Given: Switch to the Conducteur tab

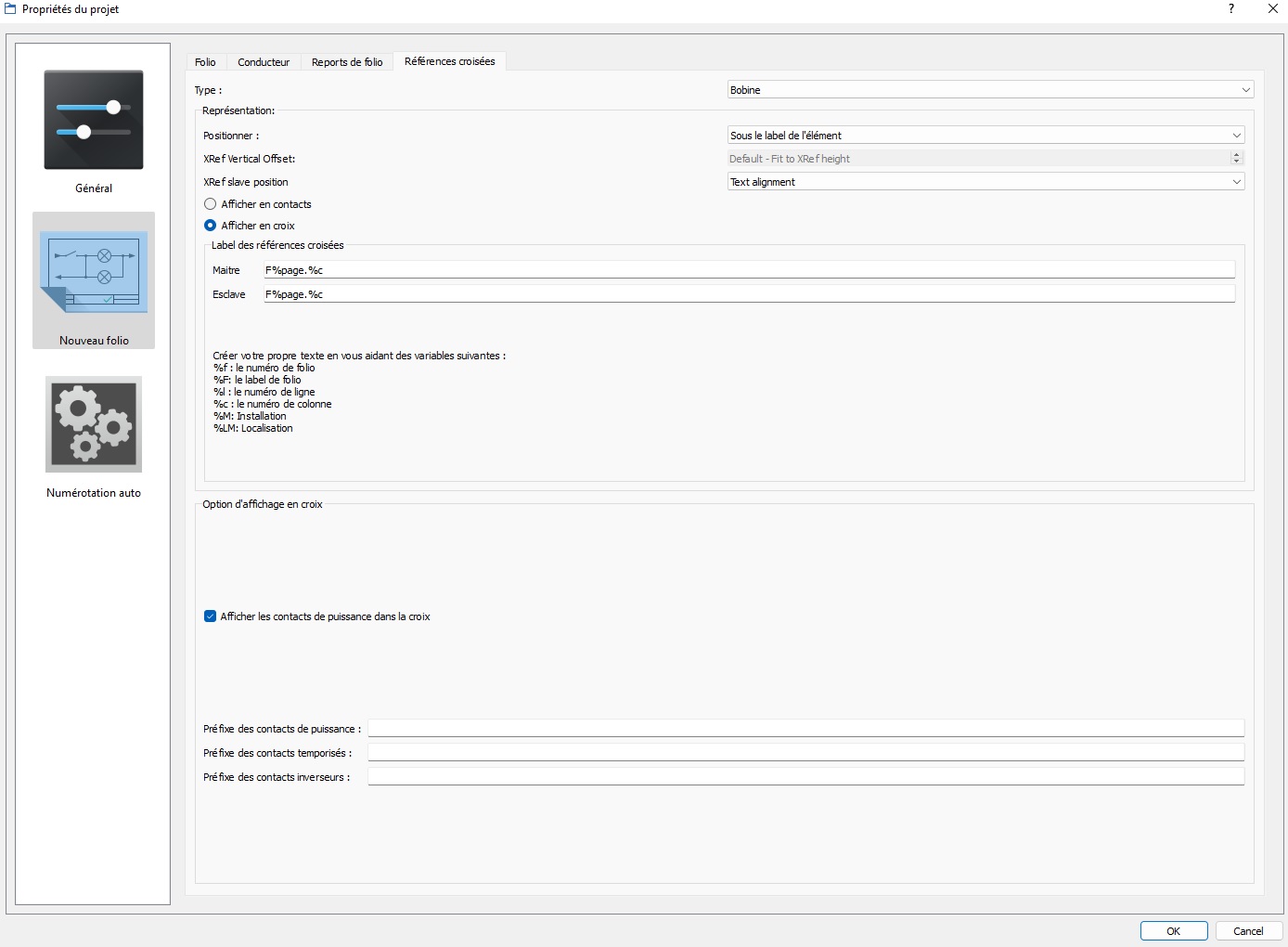Looking at the screenshot, I should (264, 62).
